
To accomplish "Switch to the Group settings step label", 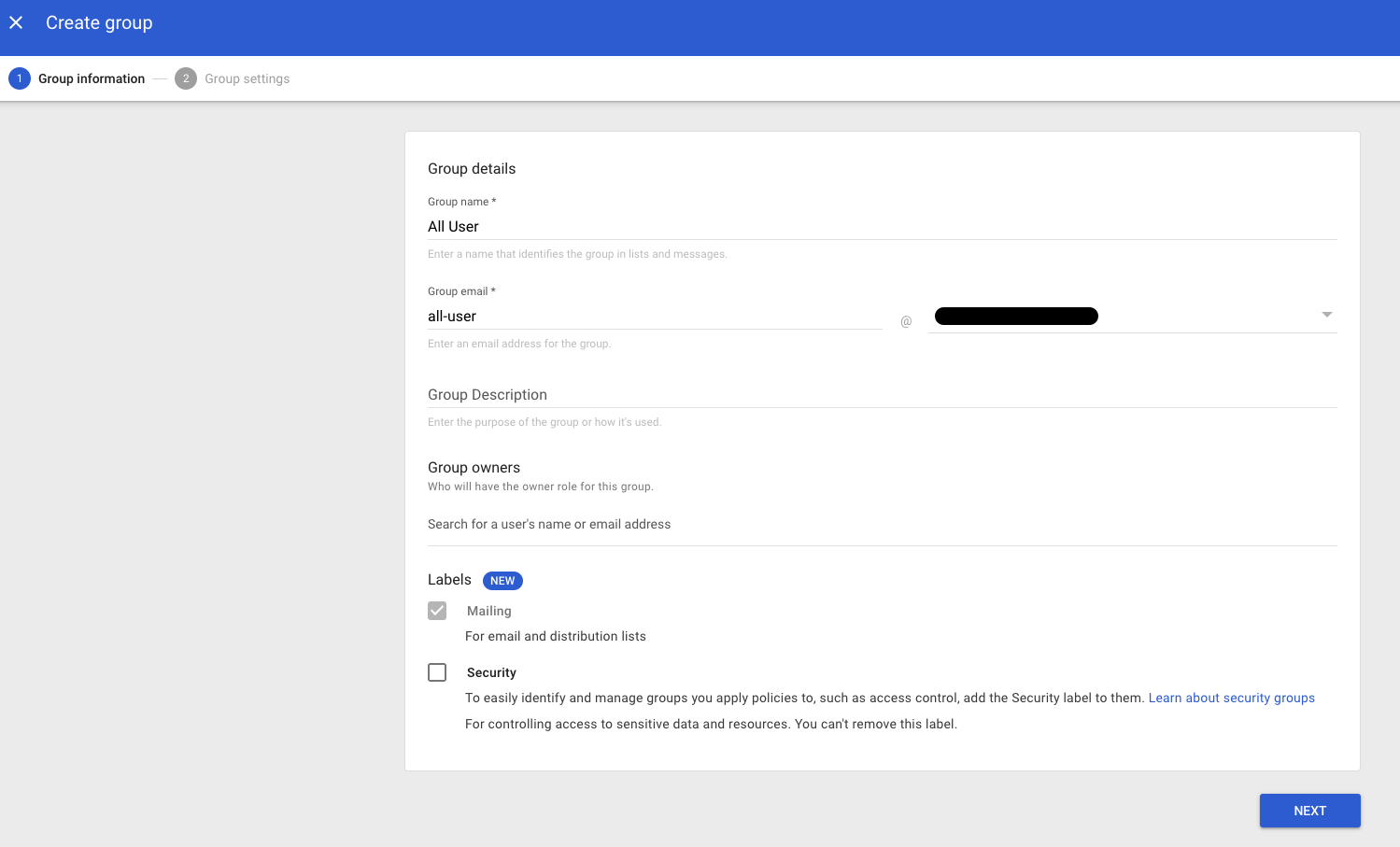I will [x=247, y=78].
